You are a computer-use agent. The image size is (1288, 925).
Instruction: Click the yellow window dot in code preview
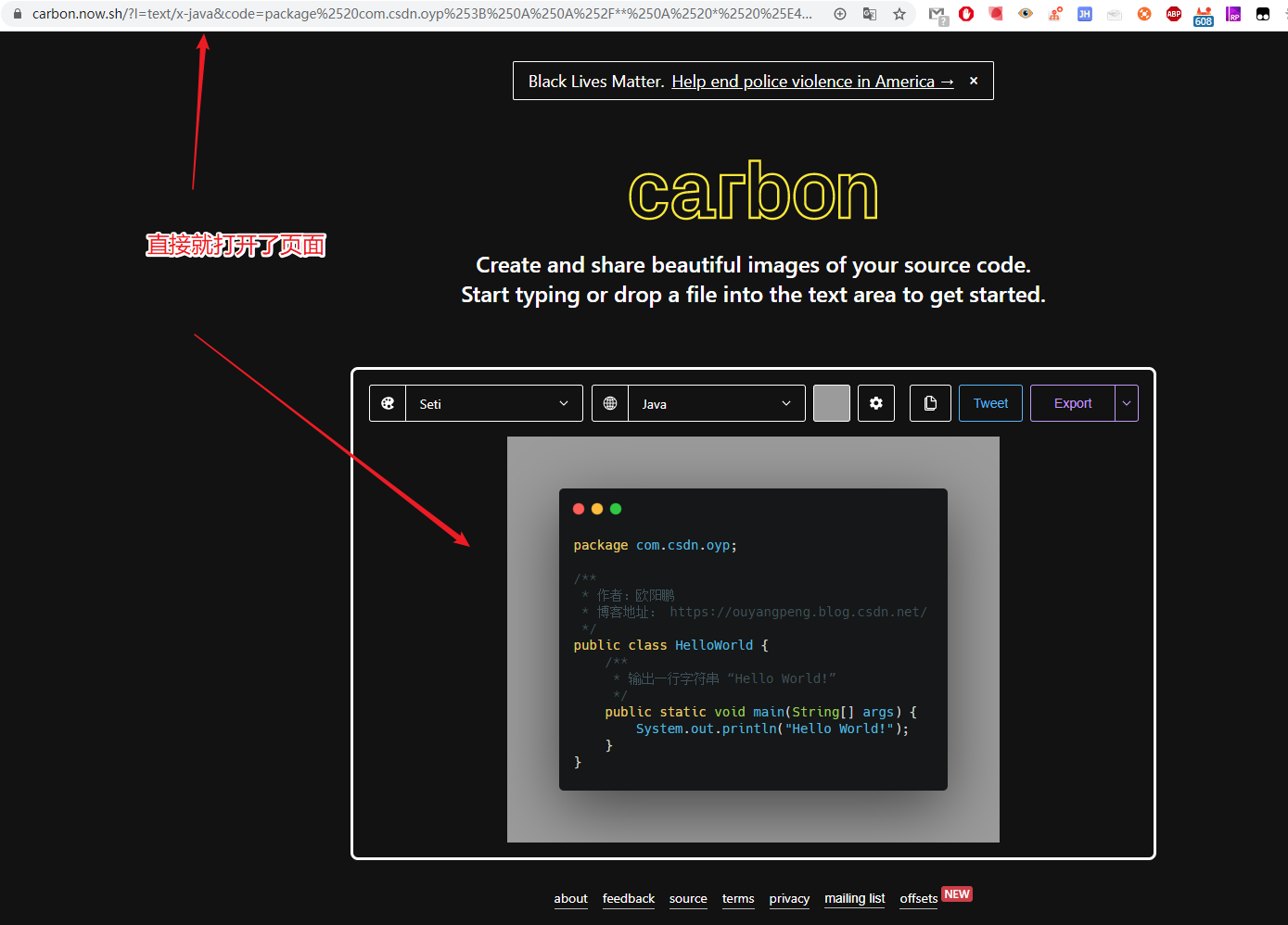tap(597, 509)
